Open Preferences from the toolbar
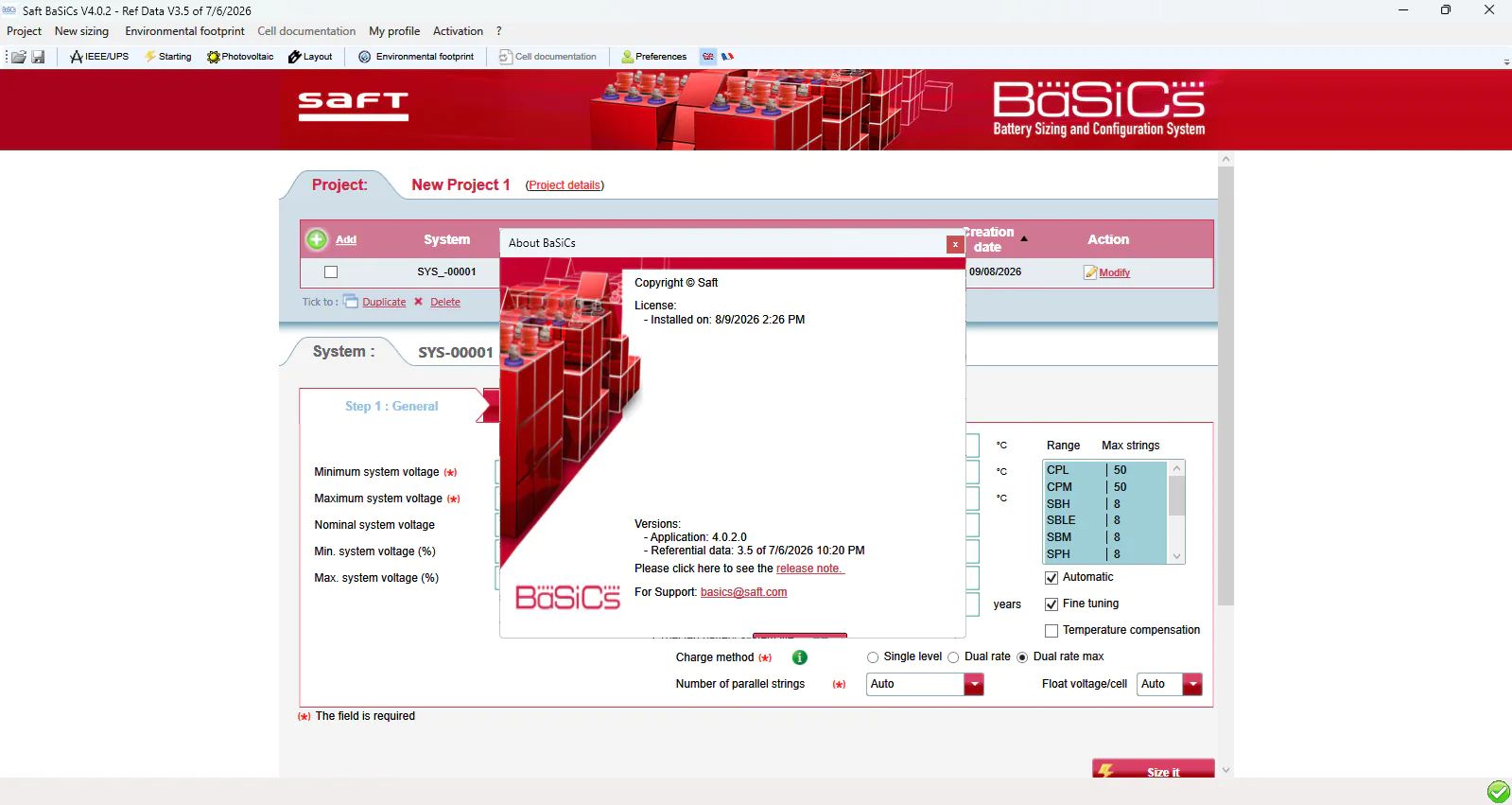1512x805 pixels. click(x=654, y=57)
